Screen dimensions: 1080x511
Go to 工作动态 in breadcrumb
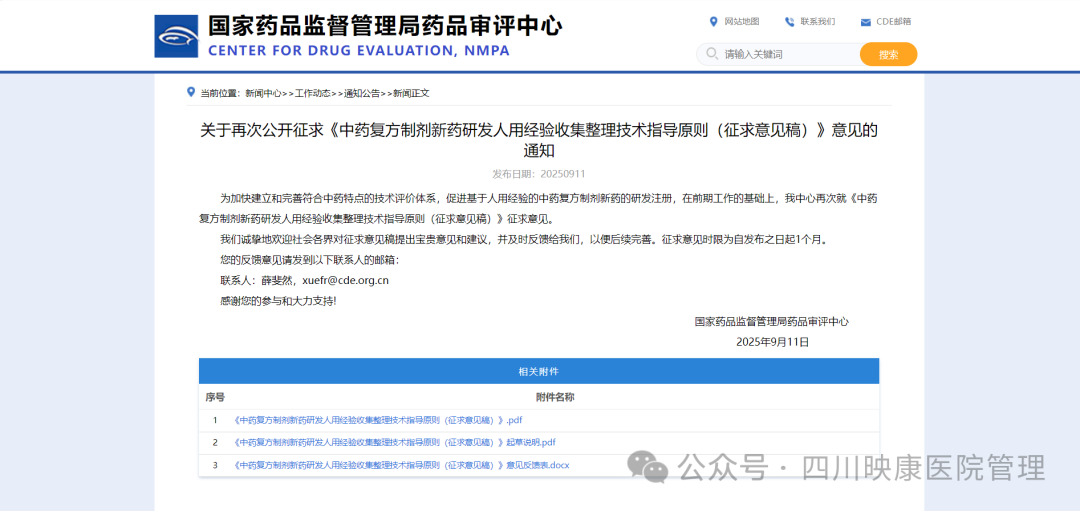[x=313, y=93]
